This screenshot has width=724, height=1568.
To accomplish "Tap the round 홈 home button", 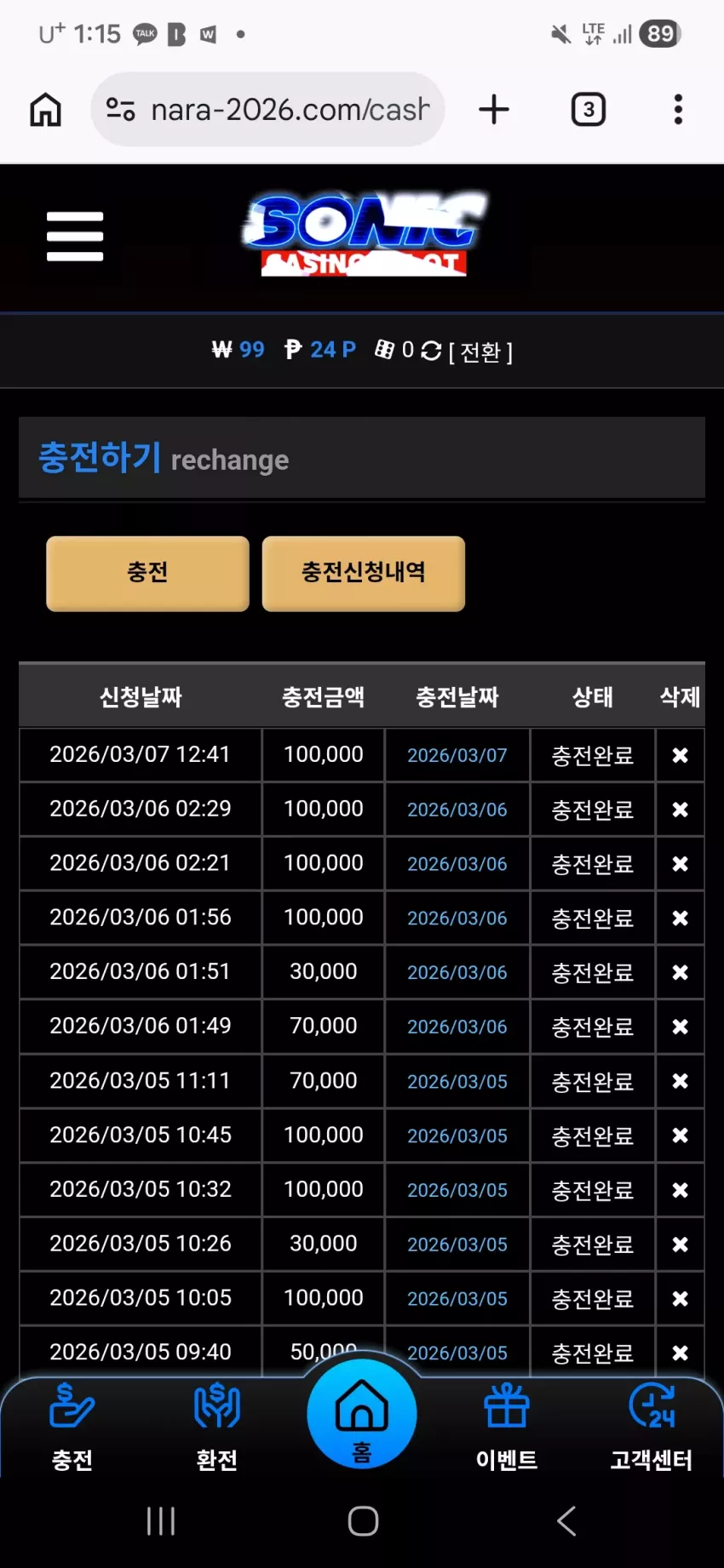I will (x=362, y=1414).
